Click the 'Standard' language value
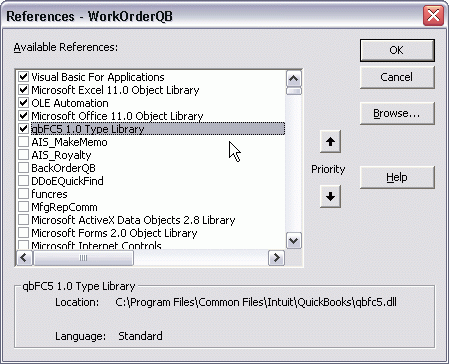This screenshot has width=449, height=364. click(140, 336)
